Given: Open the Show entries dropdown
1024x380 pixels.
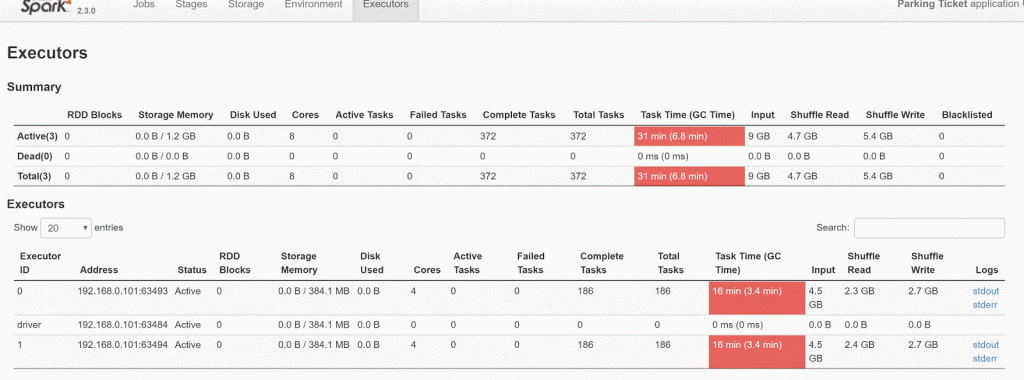Looking at the screenshot, I should (66, 228).
